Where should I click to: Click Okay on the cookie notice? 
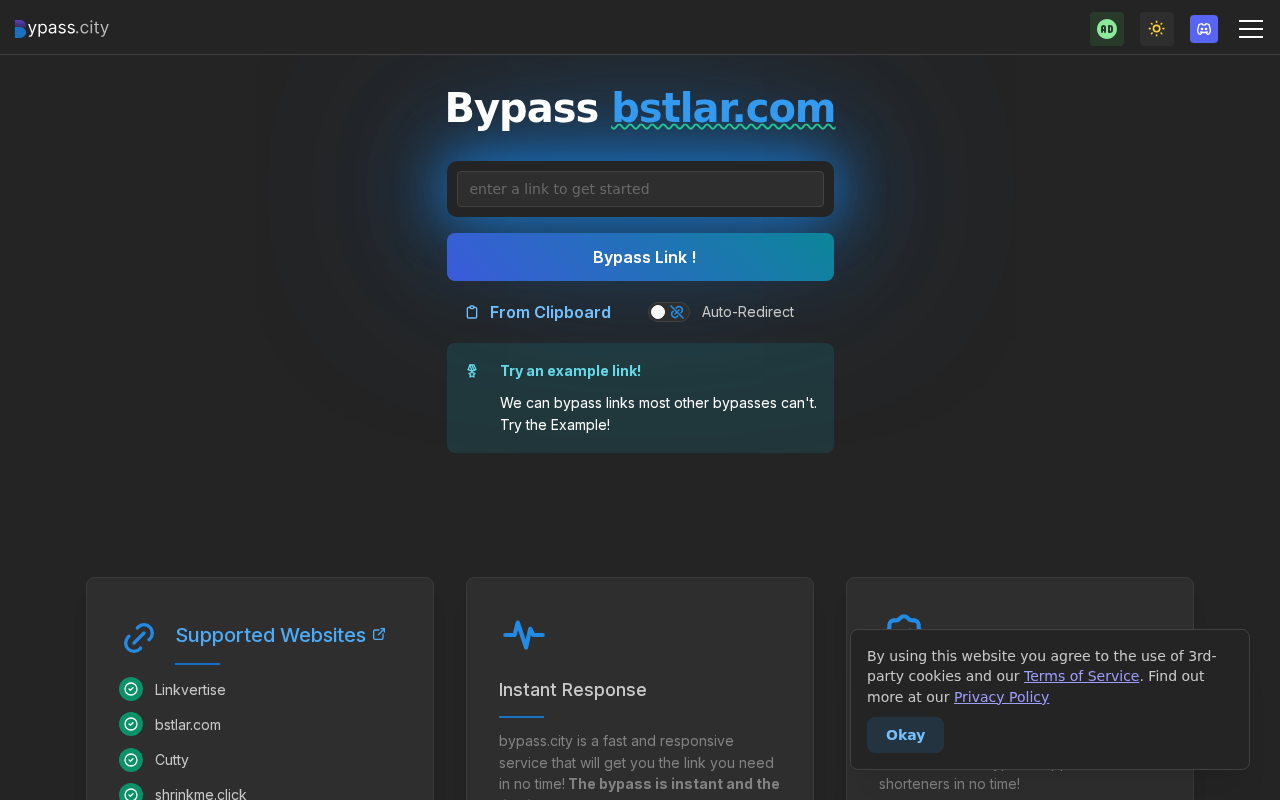905,735
